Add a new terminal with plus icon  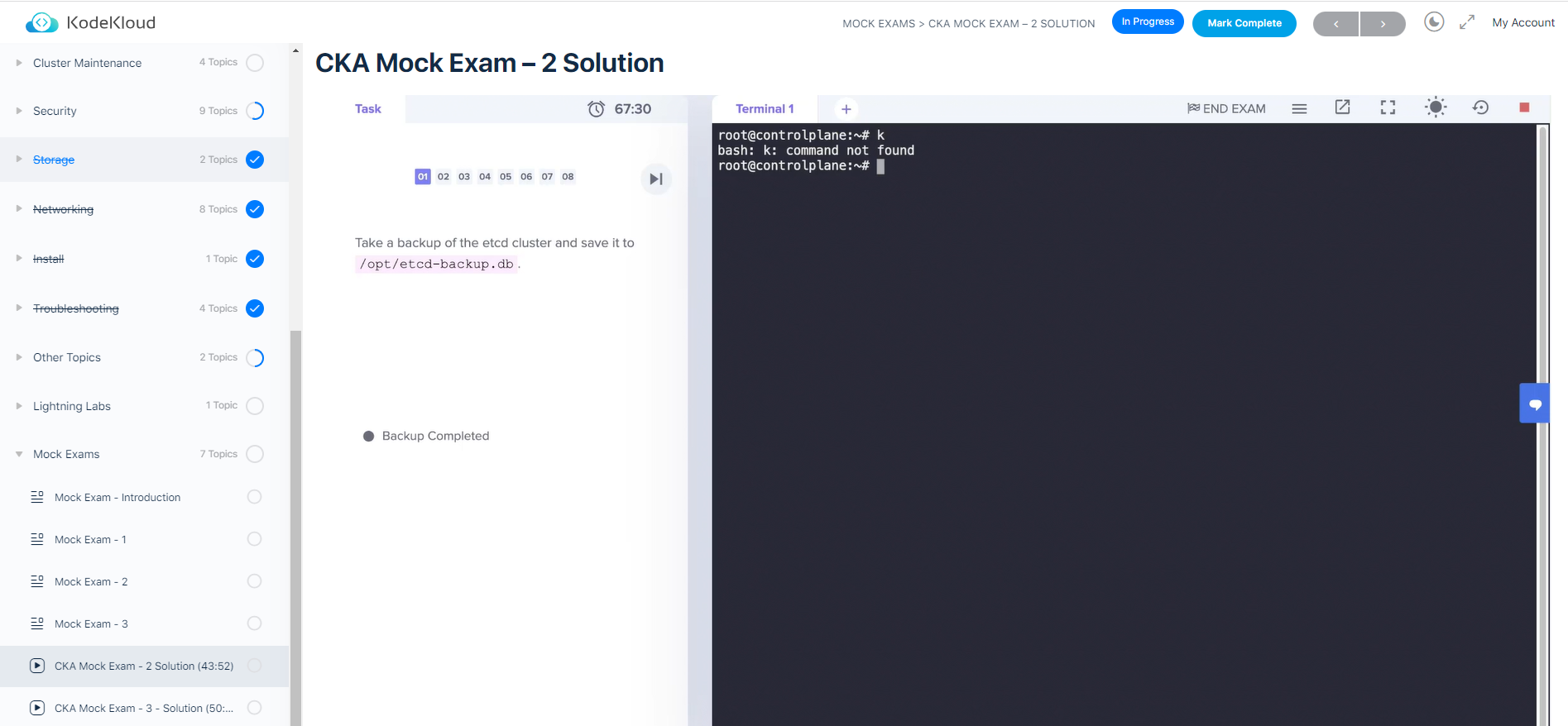(x=846, y=109)
